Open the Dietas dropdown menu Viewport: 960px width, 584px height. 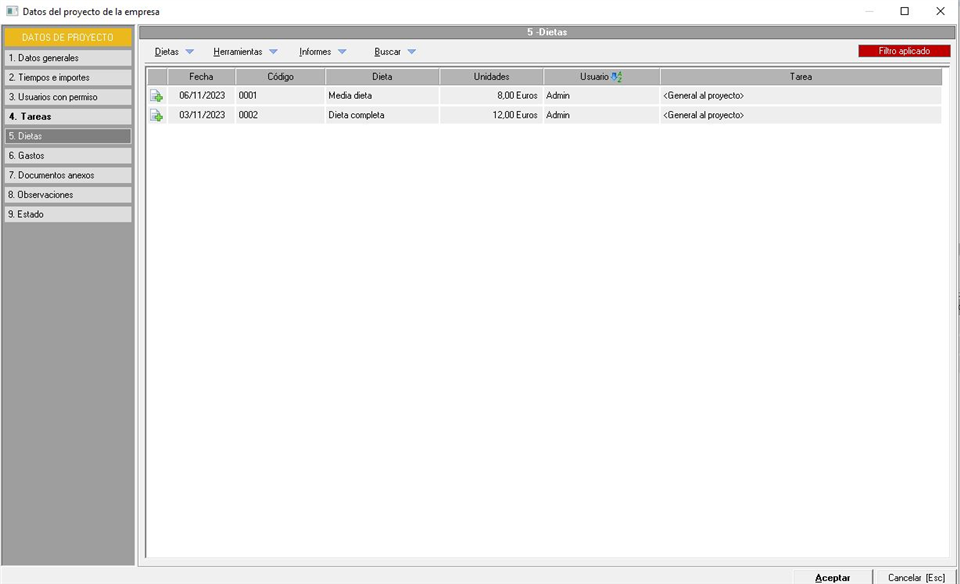tap(174, 52)
